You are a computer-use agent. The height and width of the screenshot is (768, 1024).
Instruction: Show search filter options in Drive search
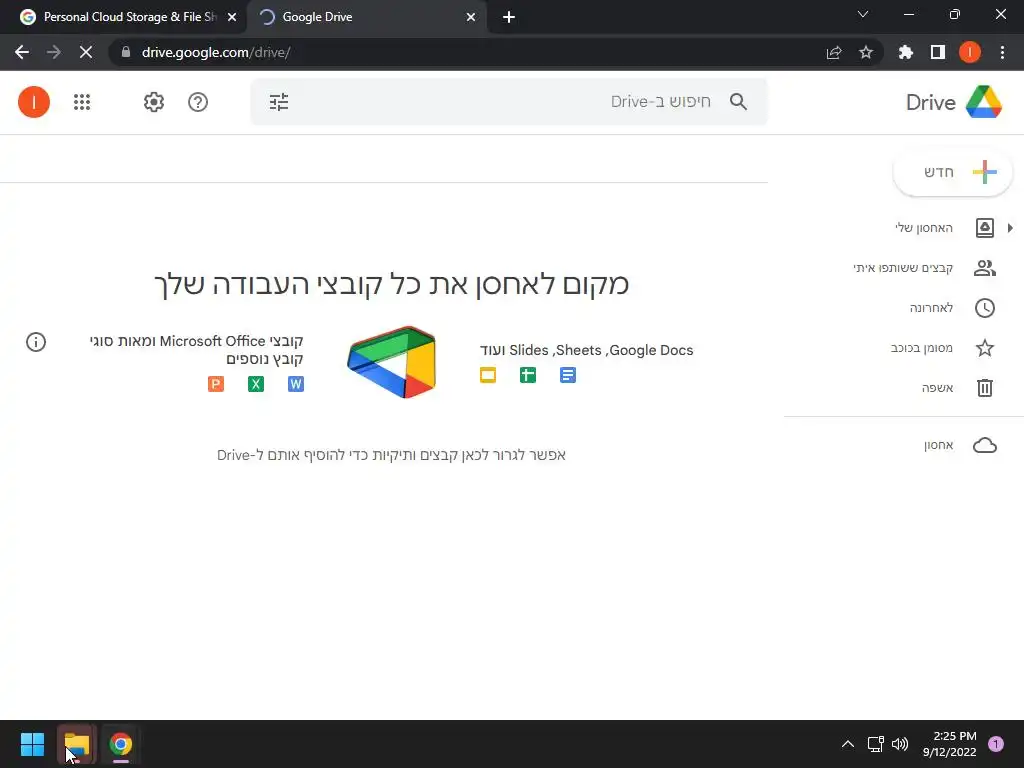(x=279, y=102)
